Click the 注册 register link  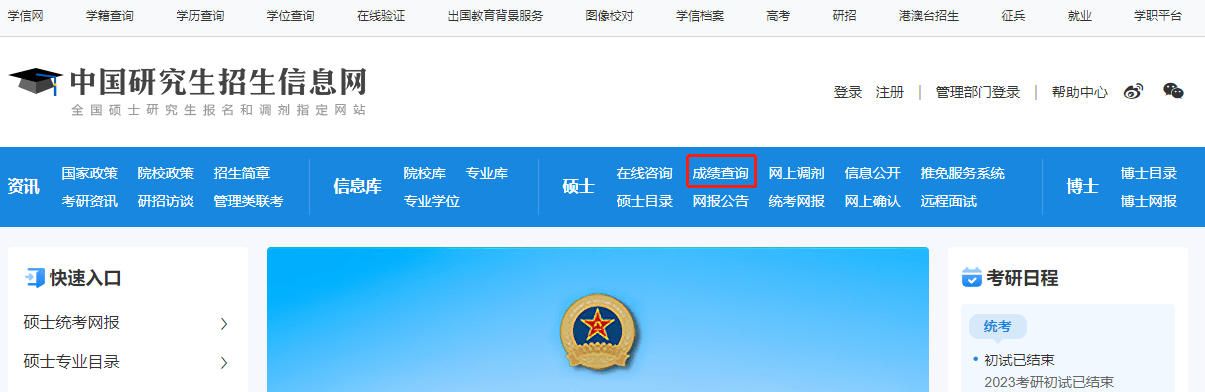(890, 92)
